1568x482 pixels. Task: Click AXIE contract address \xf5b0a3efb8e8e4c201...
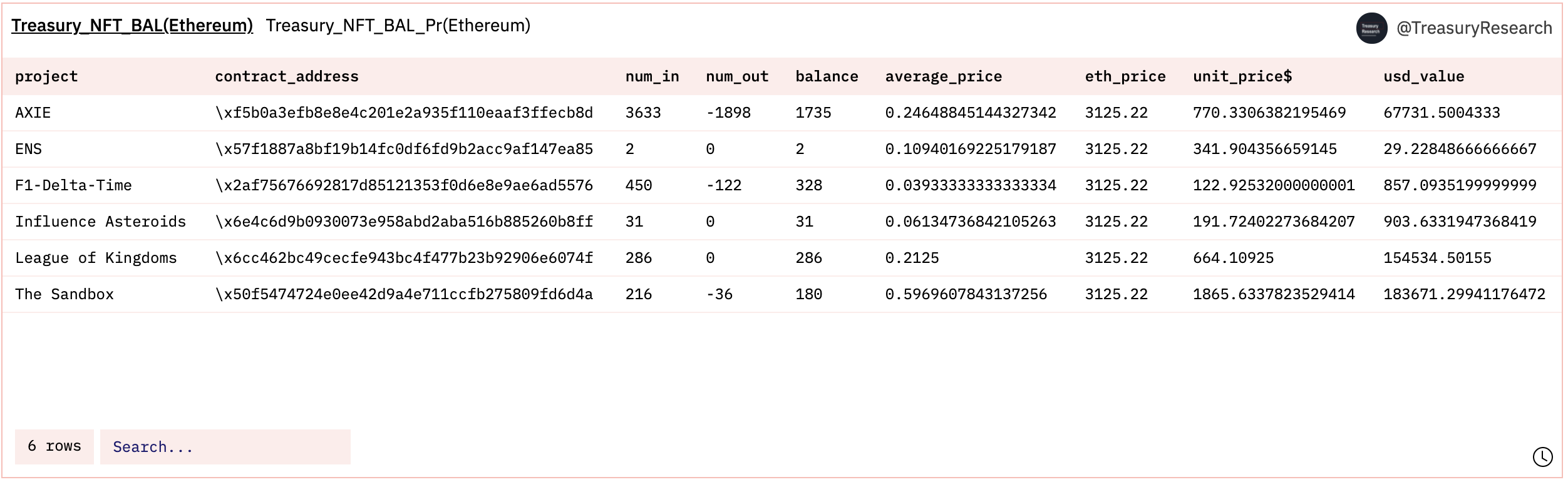point(404,113)
